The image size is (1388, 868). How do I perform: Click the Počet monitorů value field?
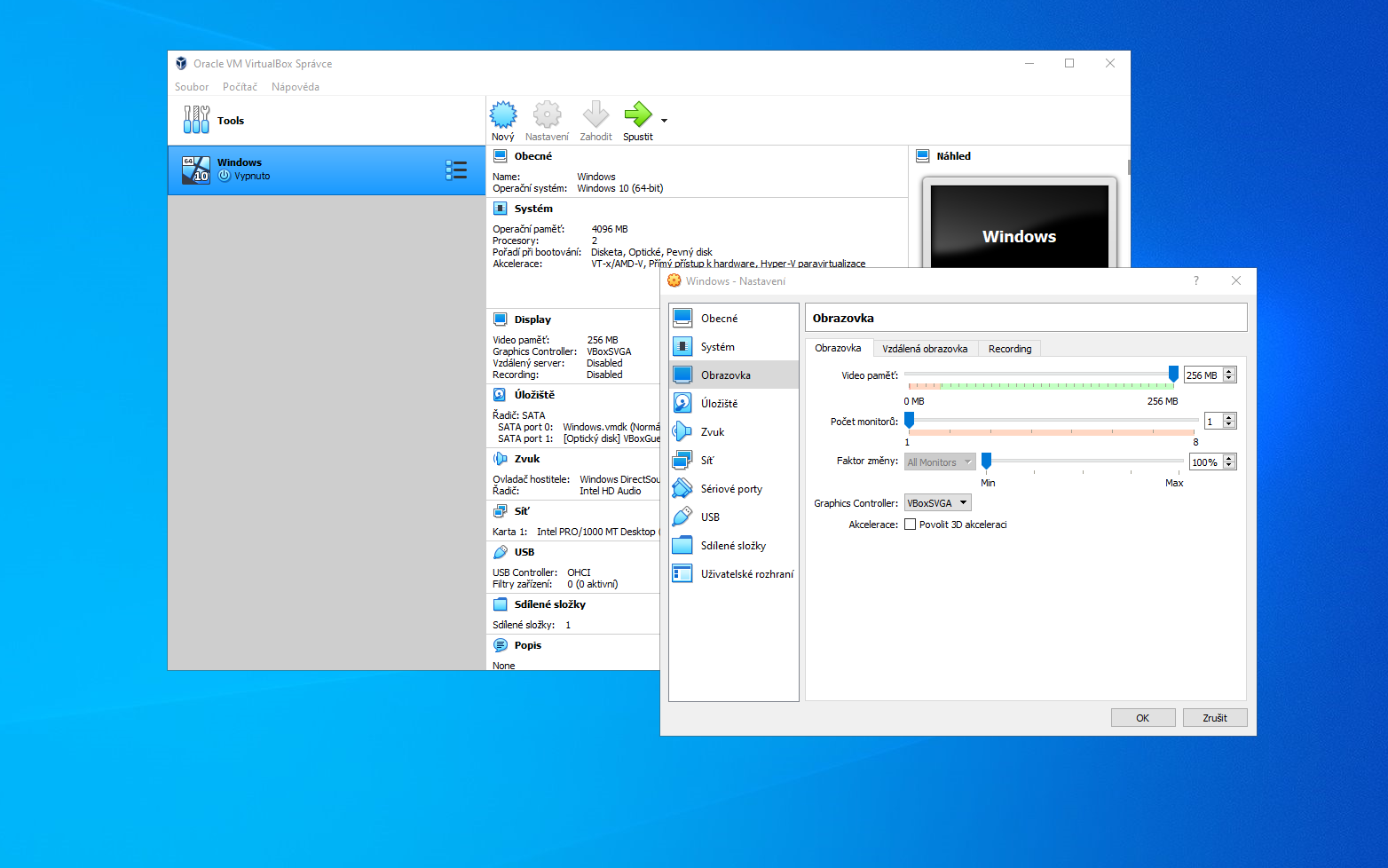point(1213,422)
